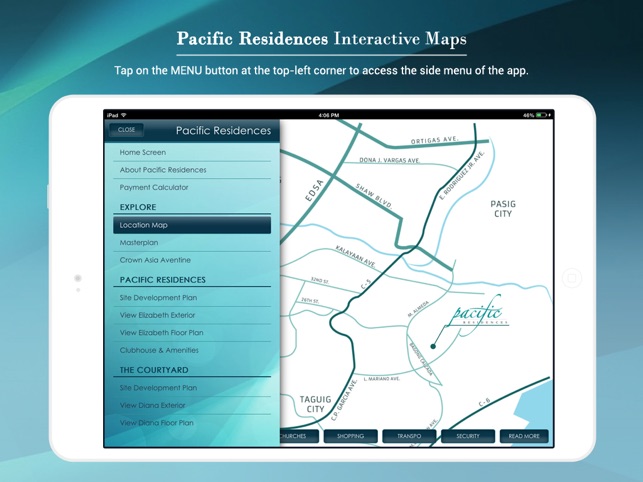The width and height of the screenshot is (643, 482).
Task: Open View Diana Floor Plan
Action: click(192, 423)
